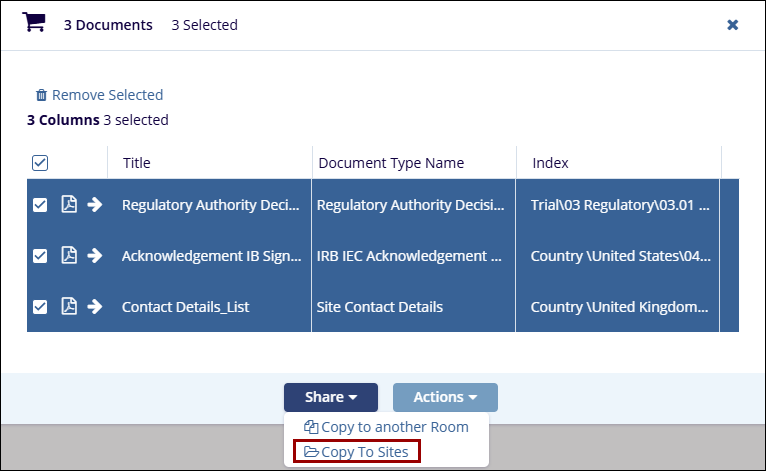Click arrow icon in Contact Details_List row
The image size is (766, 471).
coord(95,307)
